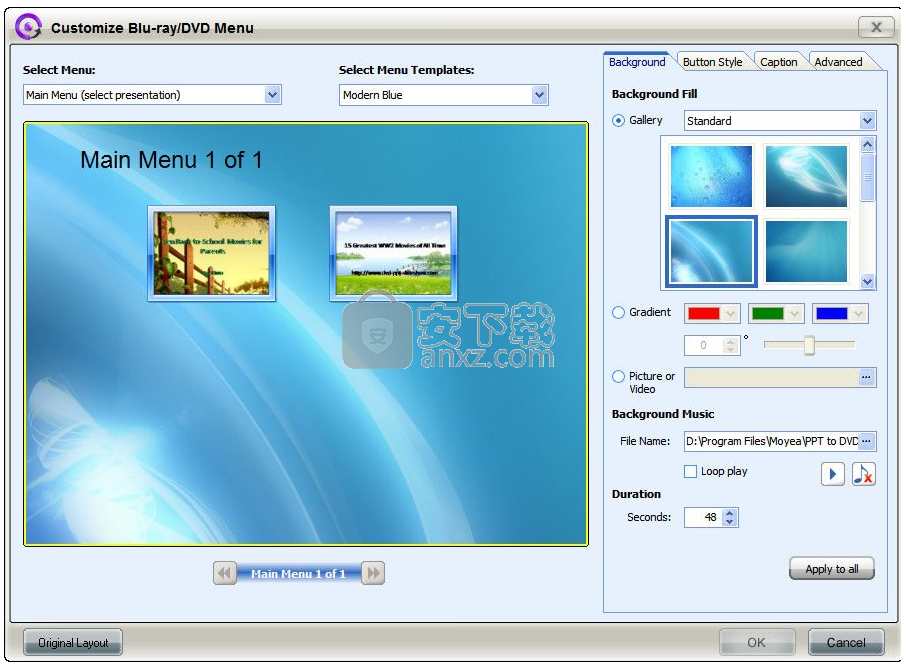901x662 pixels.
Task: Close the Customize Blu-ray/DVD Menu dialog
Action: pyautogui.click(x=876, y=27)
